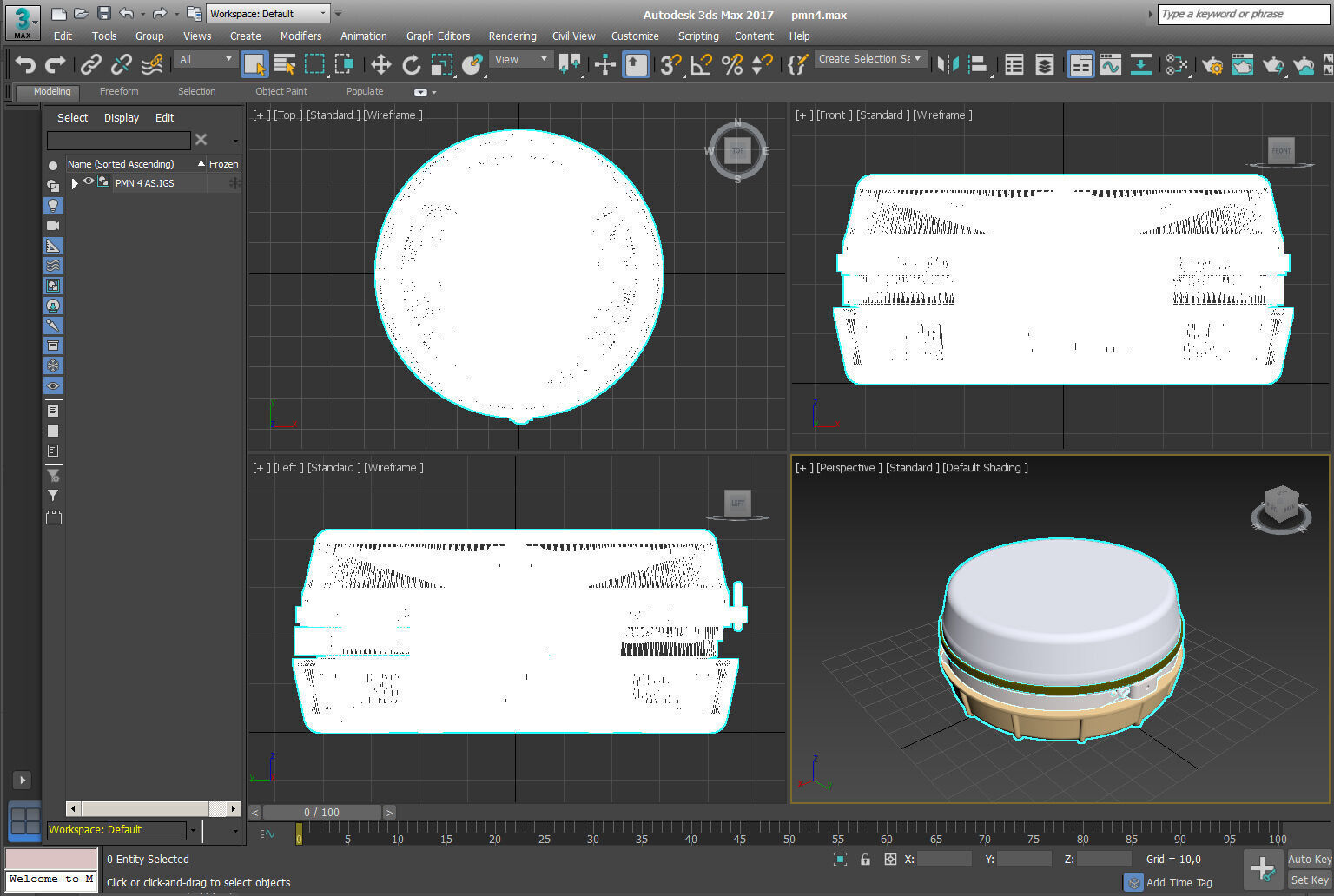Image resolution: width=1334 pixels, height=896 pixels.
Task: Open the View reference coordinate dropdown
Action: click(521, 60)
